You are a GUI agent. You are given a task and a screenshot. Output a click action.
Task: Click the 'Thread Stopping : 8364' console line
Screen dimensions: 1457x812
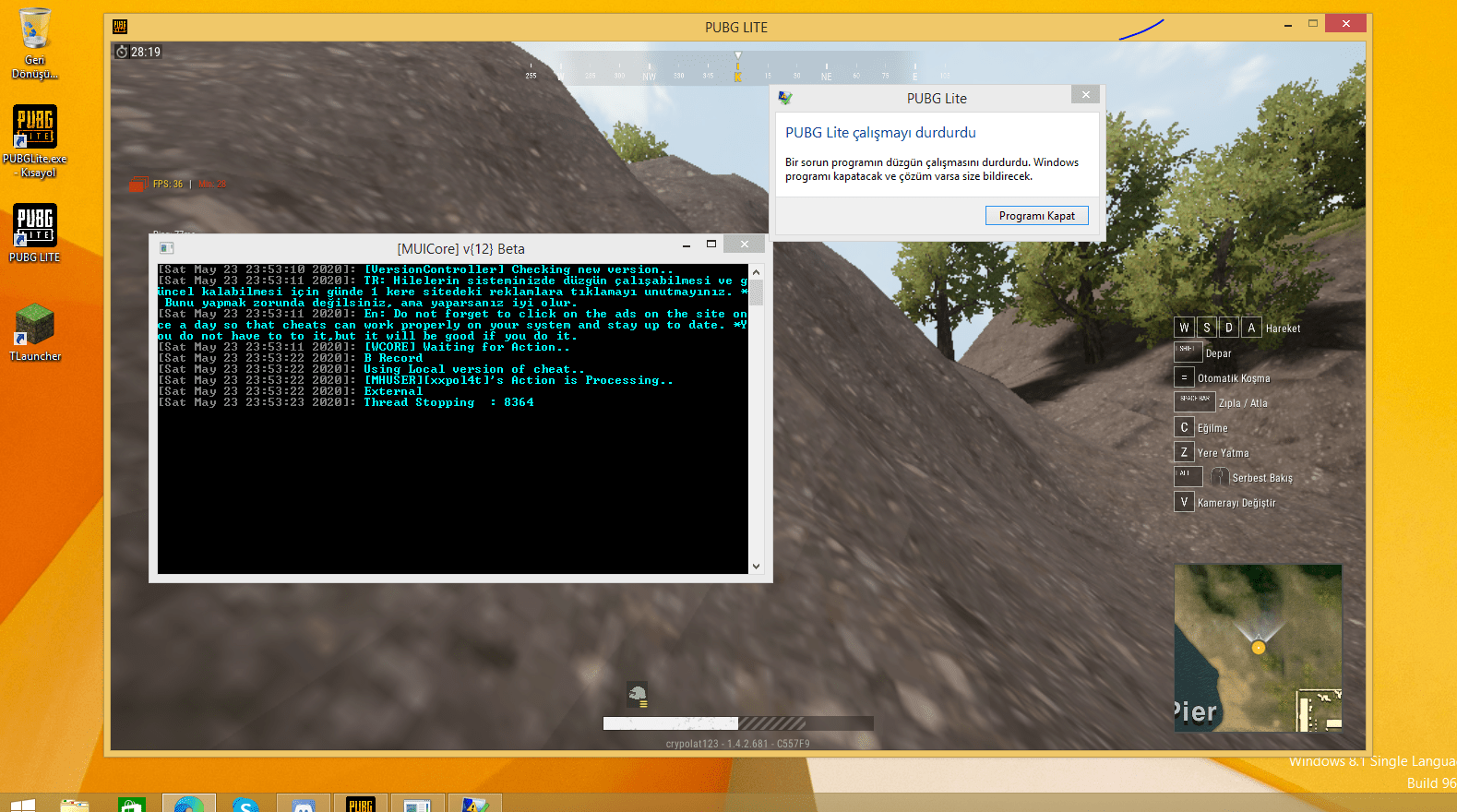(x=346, y=402)
